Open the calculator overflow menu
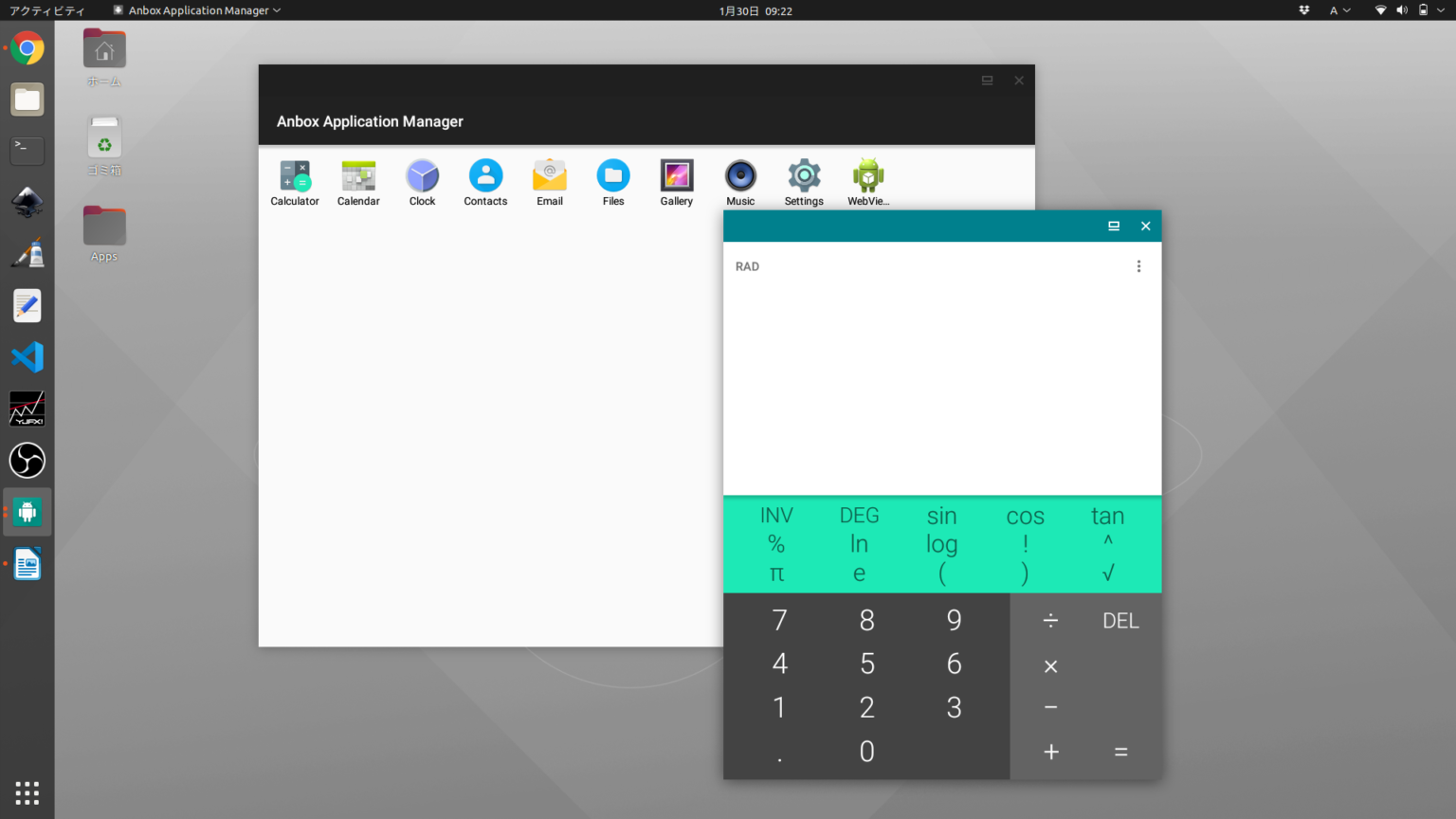 click(1138, 266)
